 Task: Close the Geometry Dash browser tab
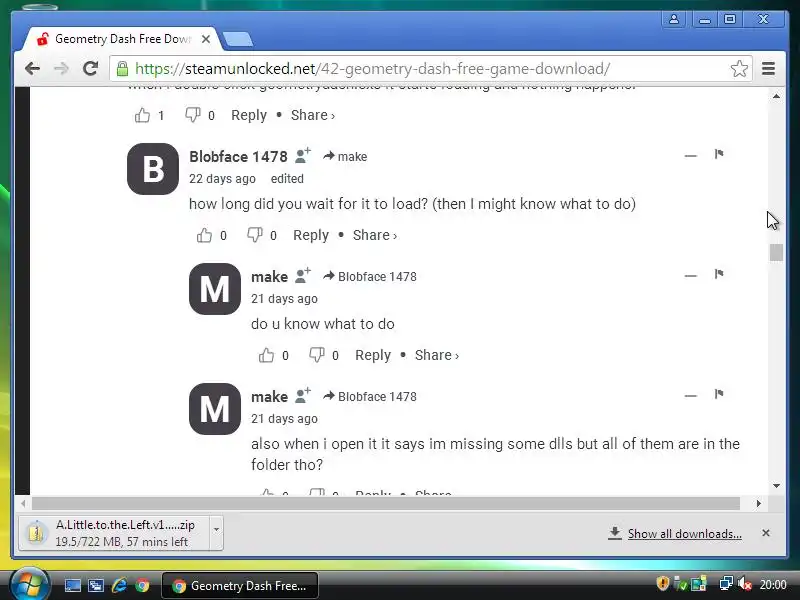coord(206,39)
